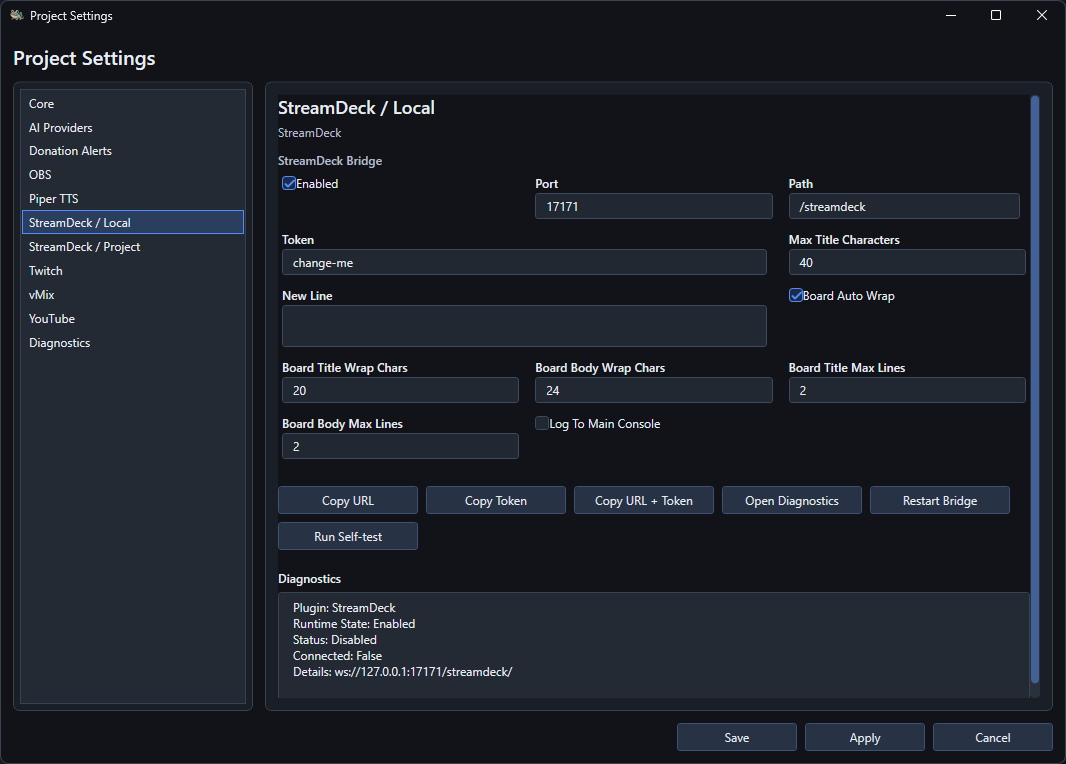Click the Restart Bridge button
This screenshot has height=764, width=1066.
[x=940, y=500]
